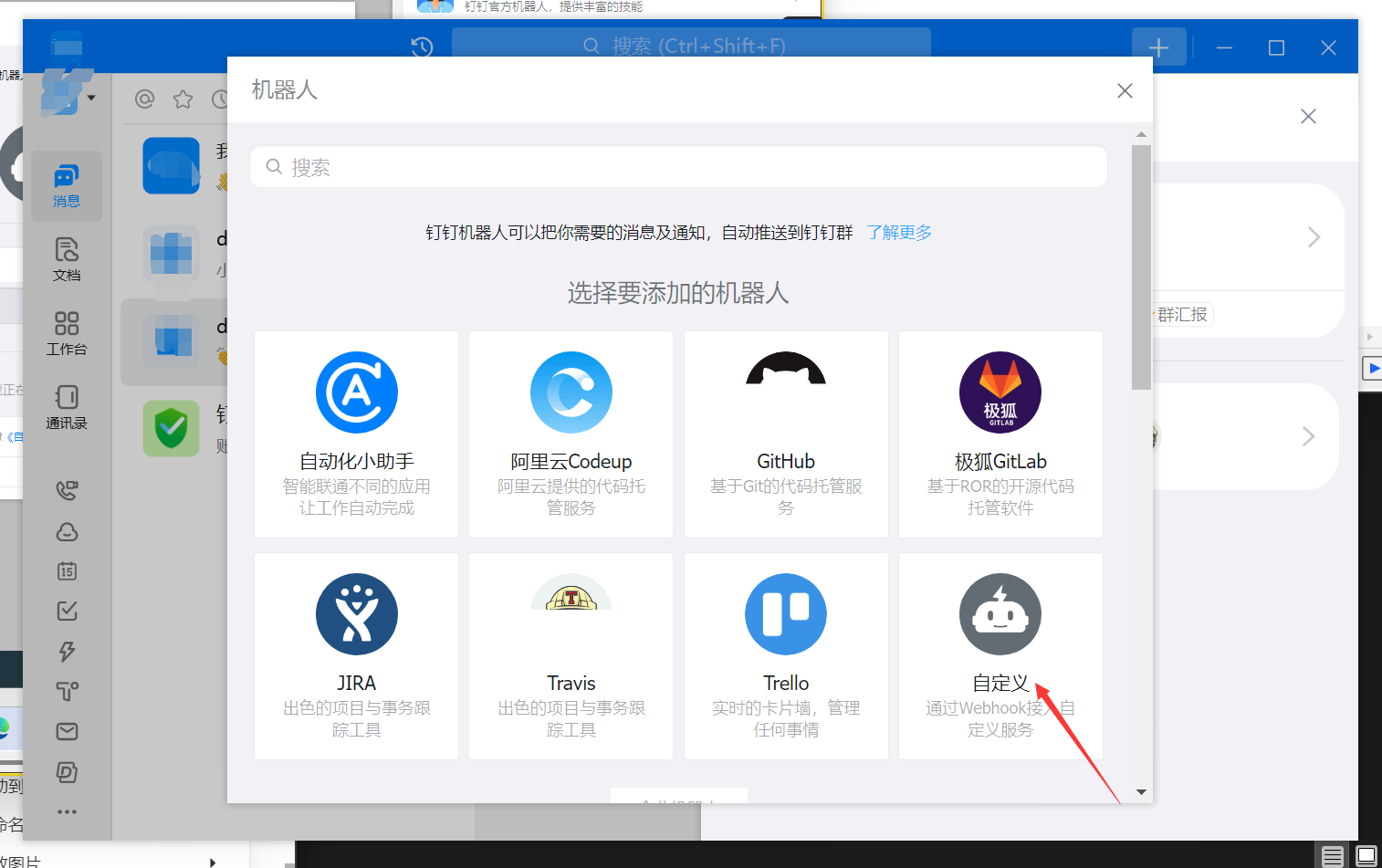This screenshot has height=868, width=1382.
Task: Select the 自动化小助手 robot card
Action: click(356, 434)
